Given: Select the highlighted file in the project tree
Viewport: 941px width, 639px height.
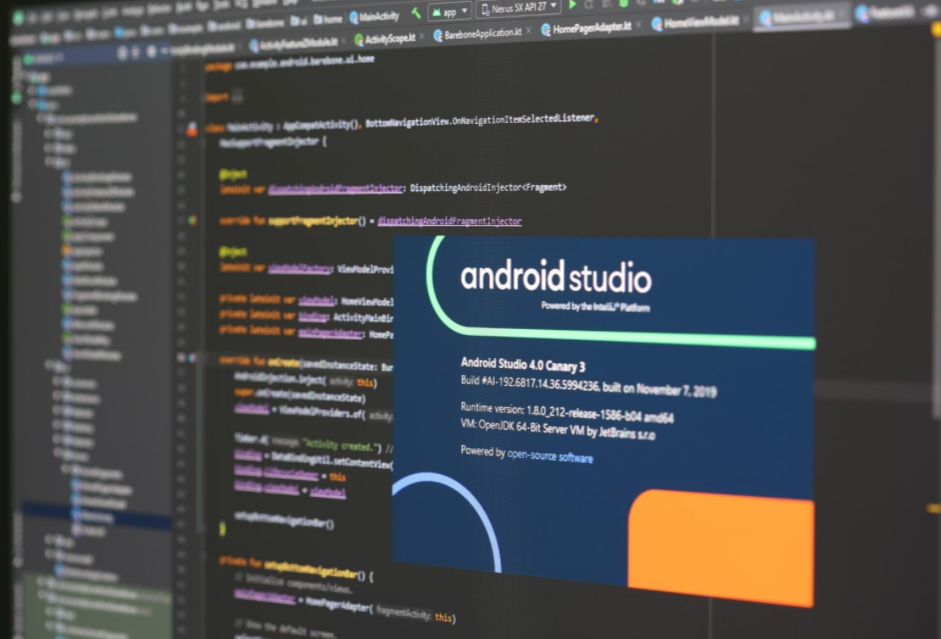Looking at the screenshot, I should (x=95, y=517).
